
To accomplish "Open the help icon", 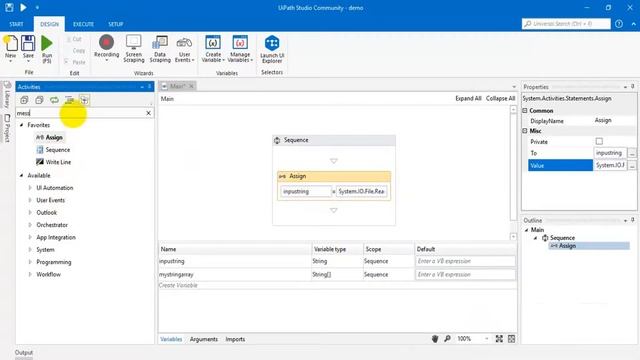I will tap(619, 24).
